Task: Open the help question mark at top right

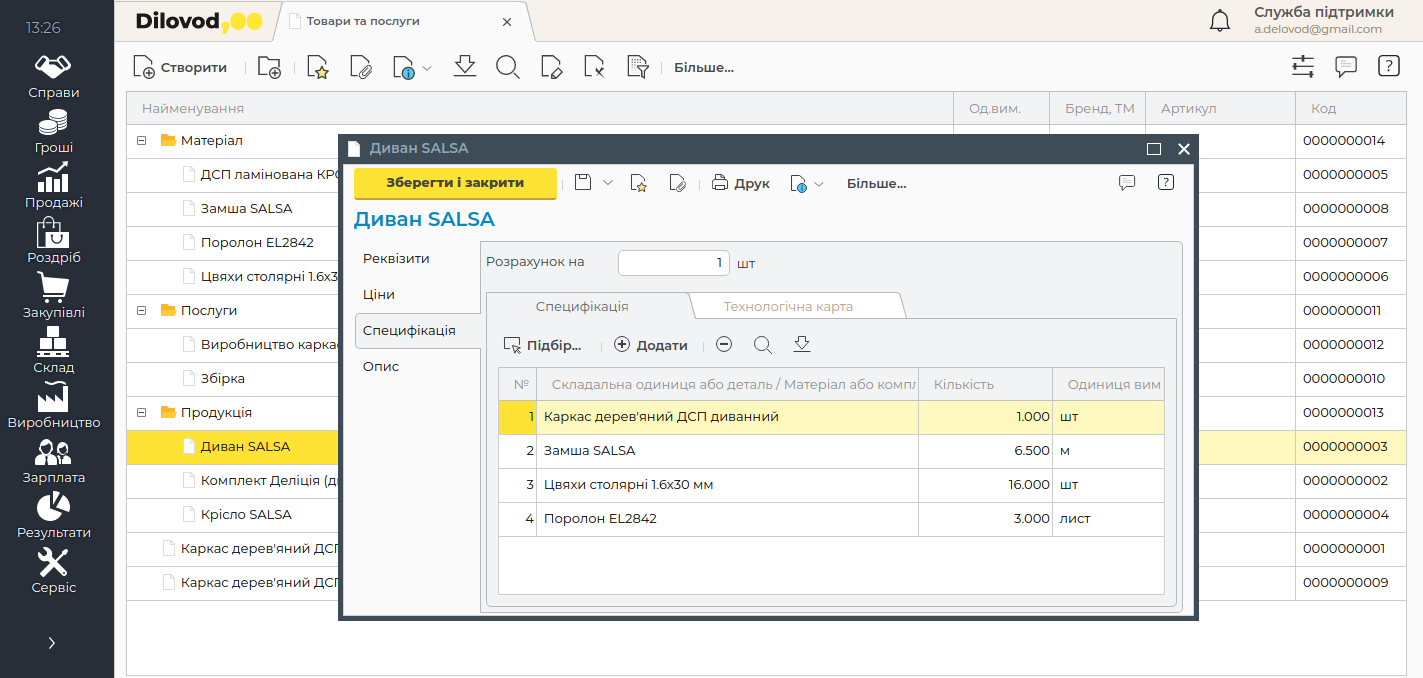Action: (x=1388, y=67)
